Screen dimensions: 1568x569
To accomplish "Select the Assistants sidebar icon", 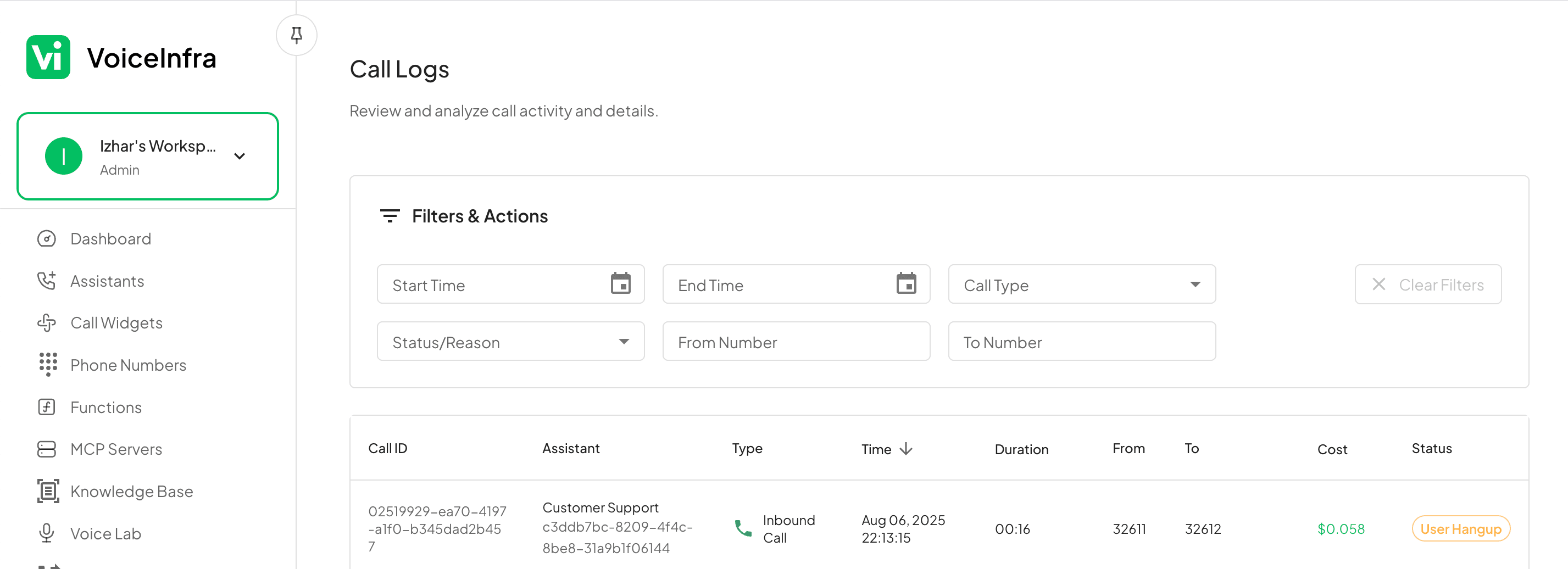I will tap(47, 281).
